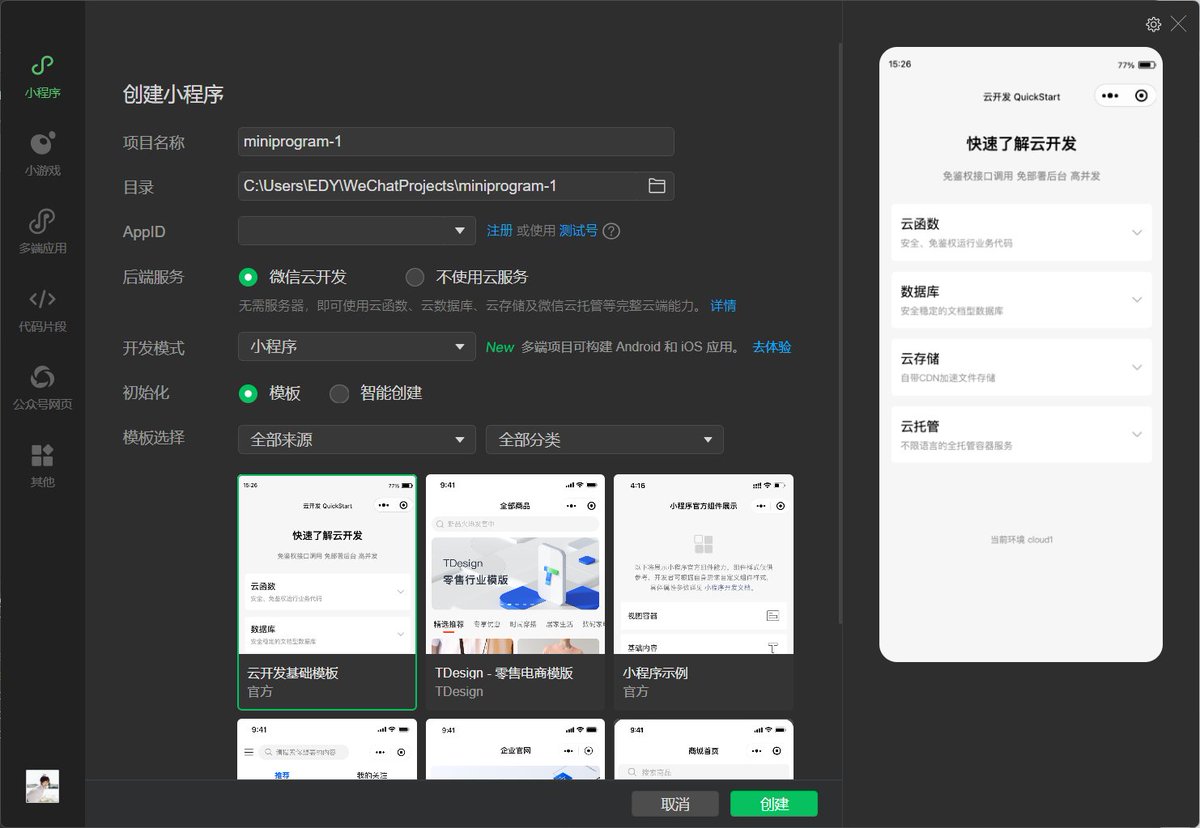Select 不使用云服务 radio button
The image size is (1200, 828).
click(x=415, y=277)
